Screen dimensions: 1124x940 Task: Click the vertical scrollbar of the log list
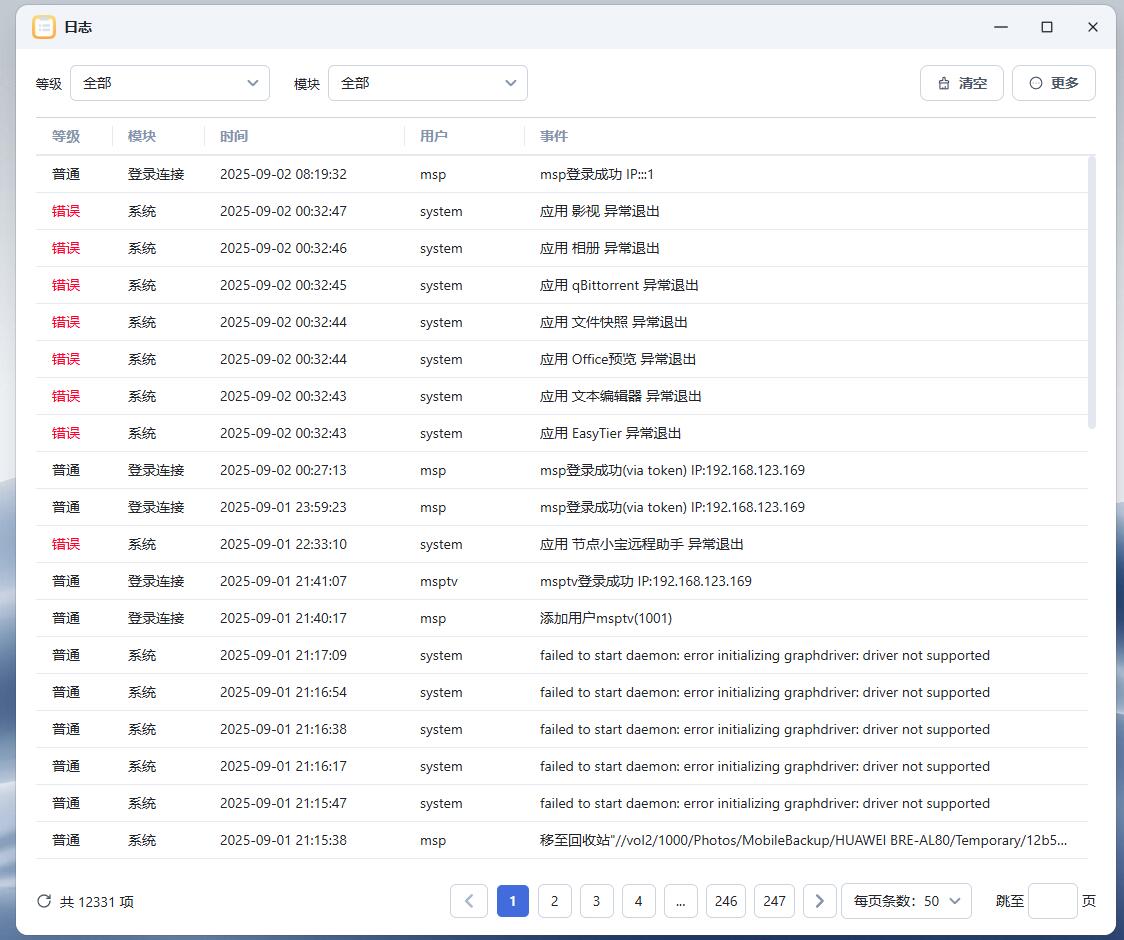click(x=1091, y=292)
